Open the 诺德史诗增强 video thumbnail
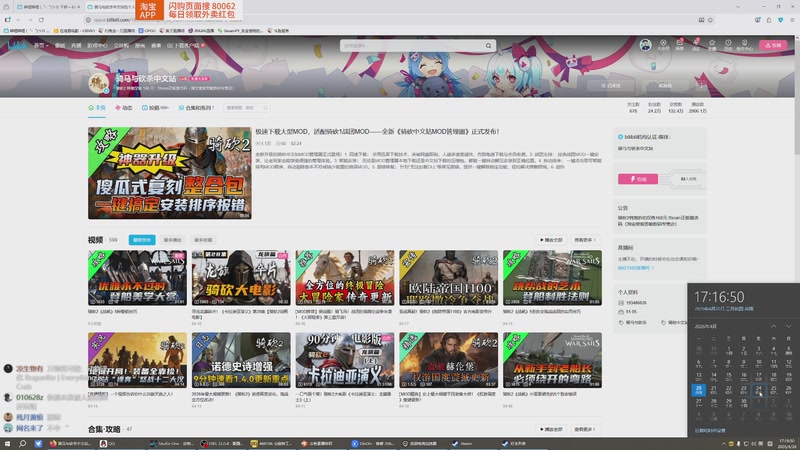The image size is (800, 450). pyautogui.click(x=241, y=360)
